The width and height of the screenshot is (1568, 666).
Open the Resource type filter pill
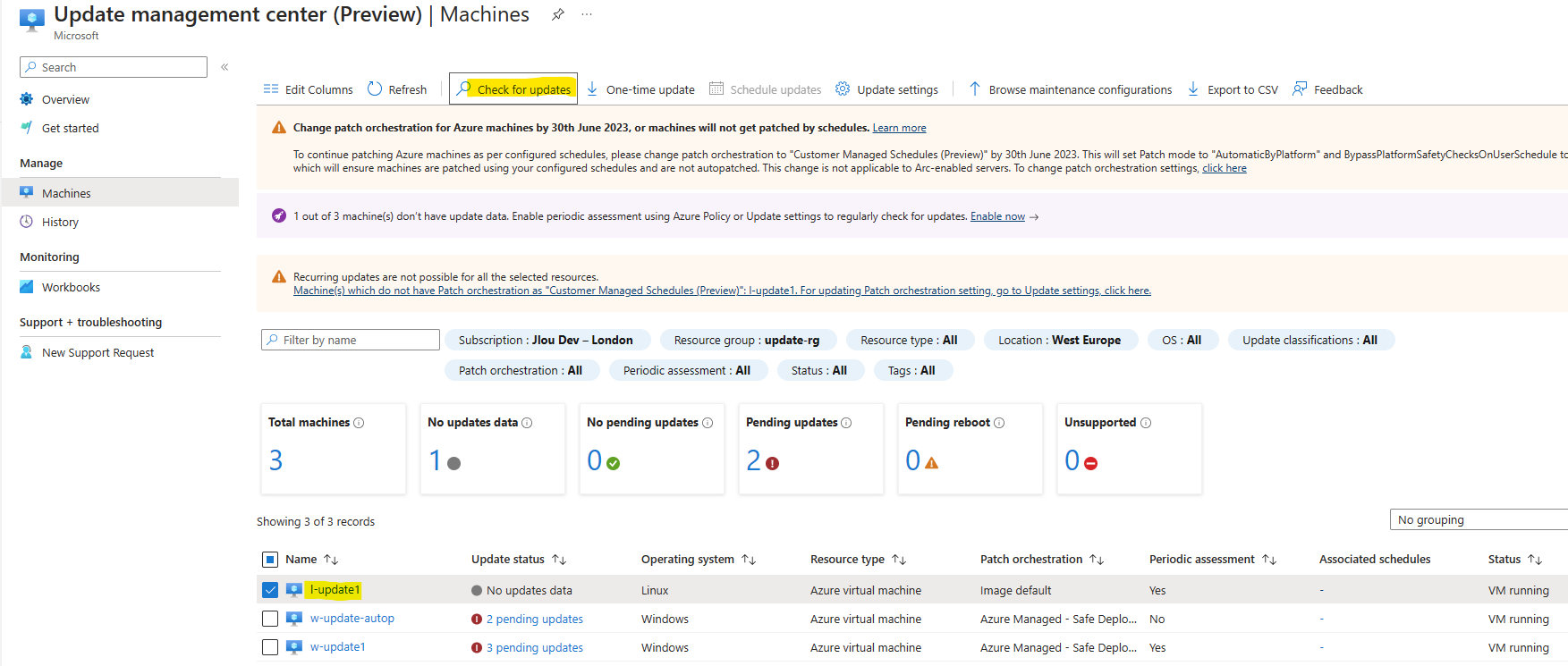point(909,340)
